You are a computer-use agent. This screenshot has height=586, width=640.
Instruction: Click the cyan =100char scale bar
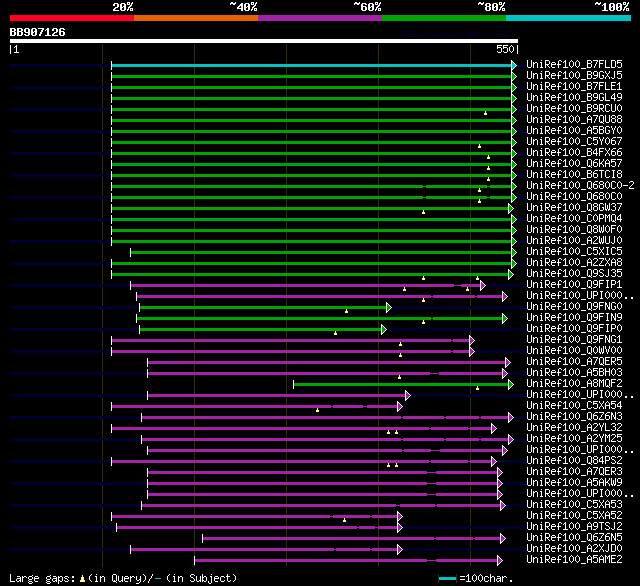click(447, 578)
